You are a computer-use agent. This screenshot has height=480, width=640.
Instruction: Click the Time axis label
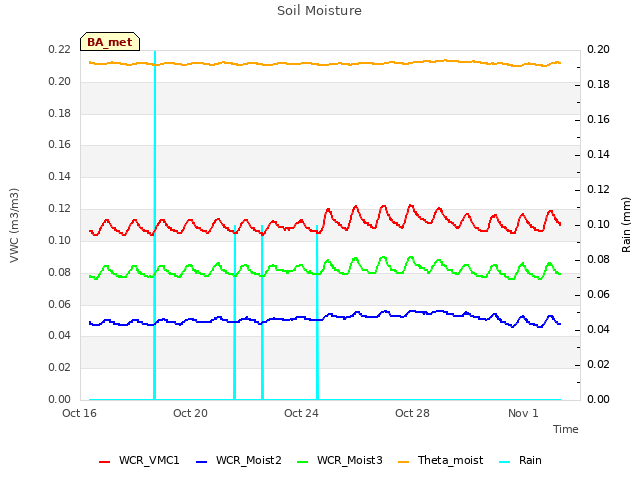click(566, 429)
